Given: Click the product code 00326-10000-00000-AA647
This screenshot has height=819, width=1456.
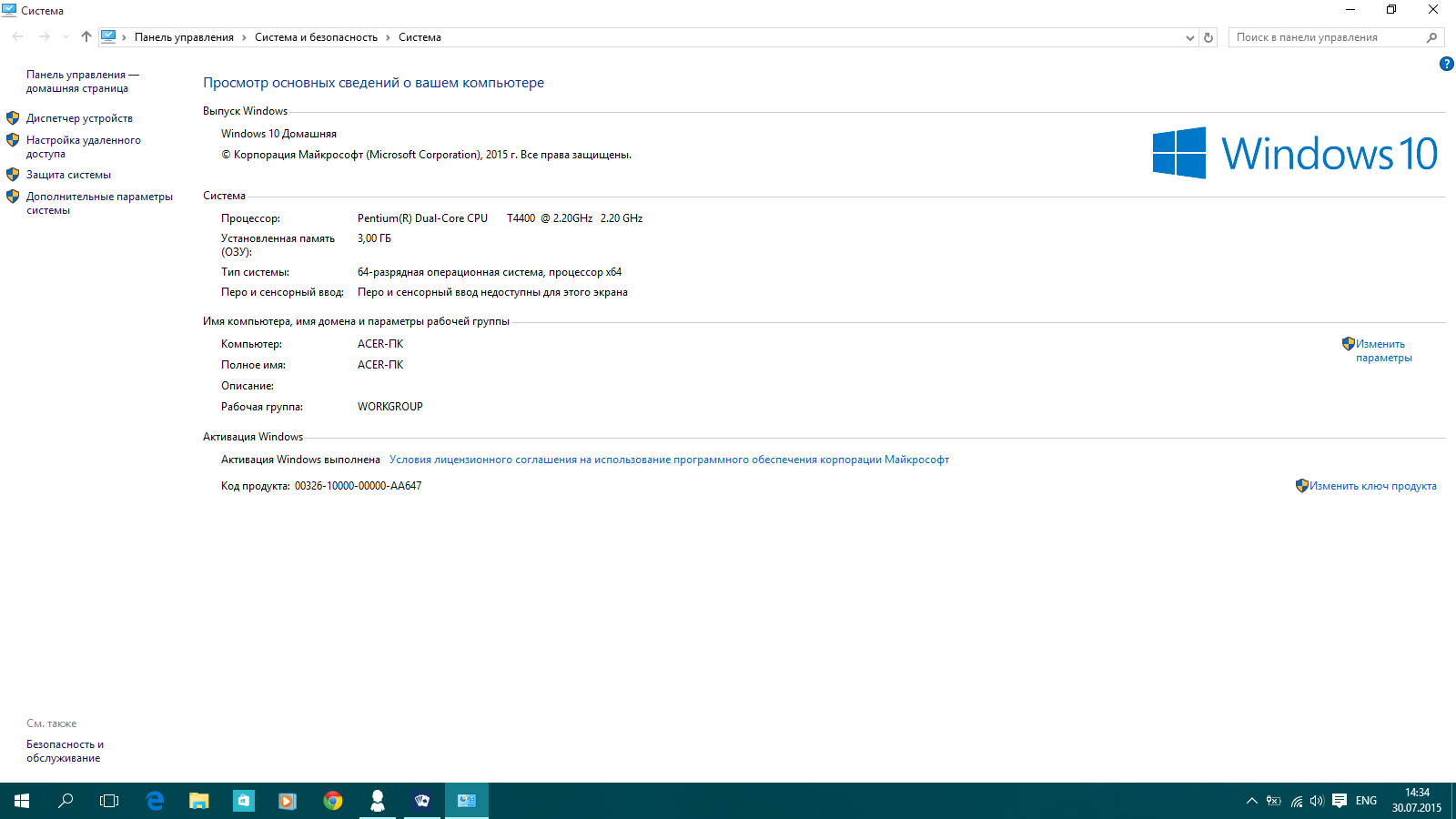Looking at the screenshot, I should pyautogui.click(x=358, y=486).
